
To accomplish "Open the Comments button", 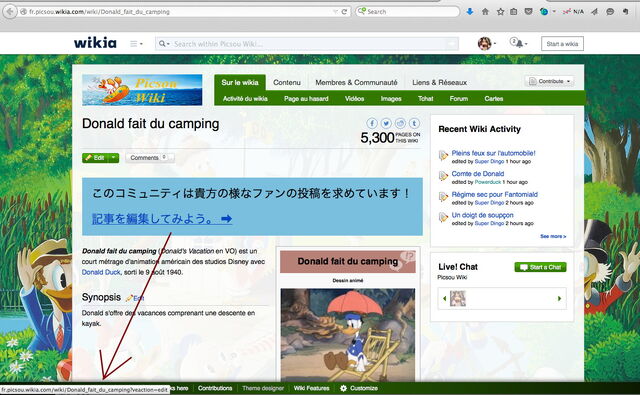I will [x=149, y=158].
